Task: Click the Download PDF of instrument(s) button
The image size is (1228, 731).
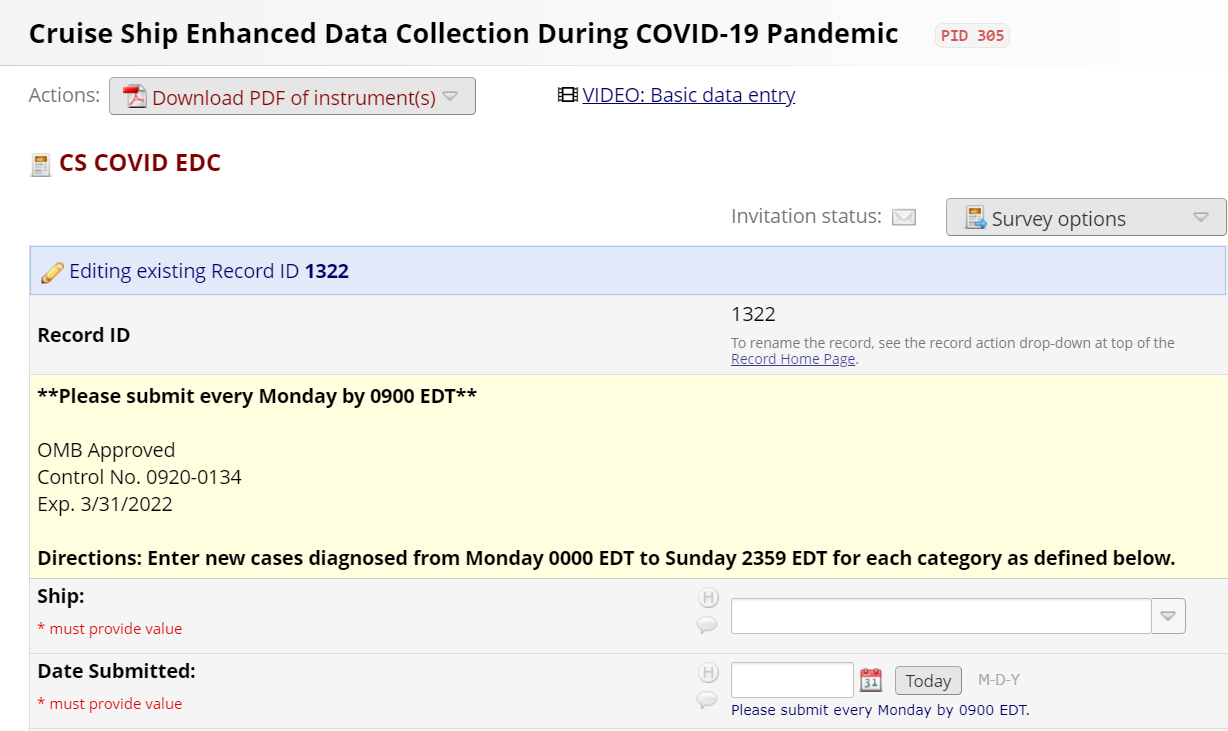Action: click(x=292, y=97)
